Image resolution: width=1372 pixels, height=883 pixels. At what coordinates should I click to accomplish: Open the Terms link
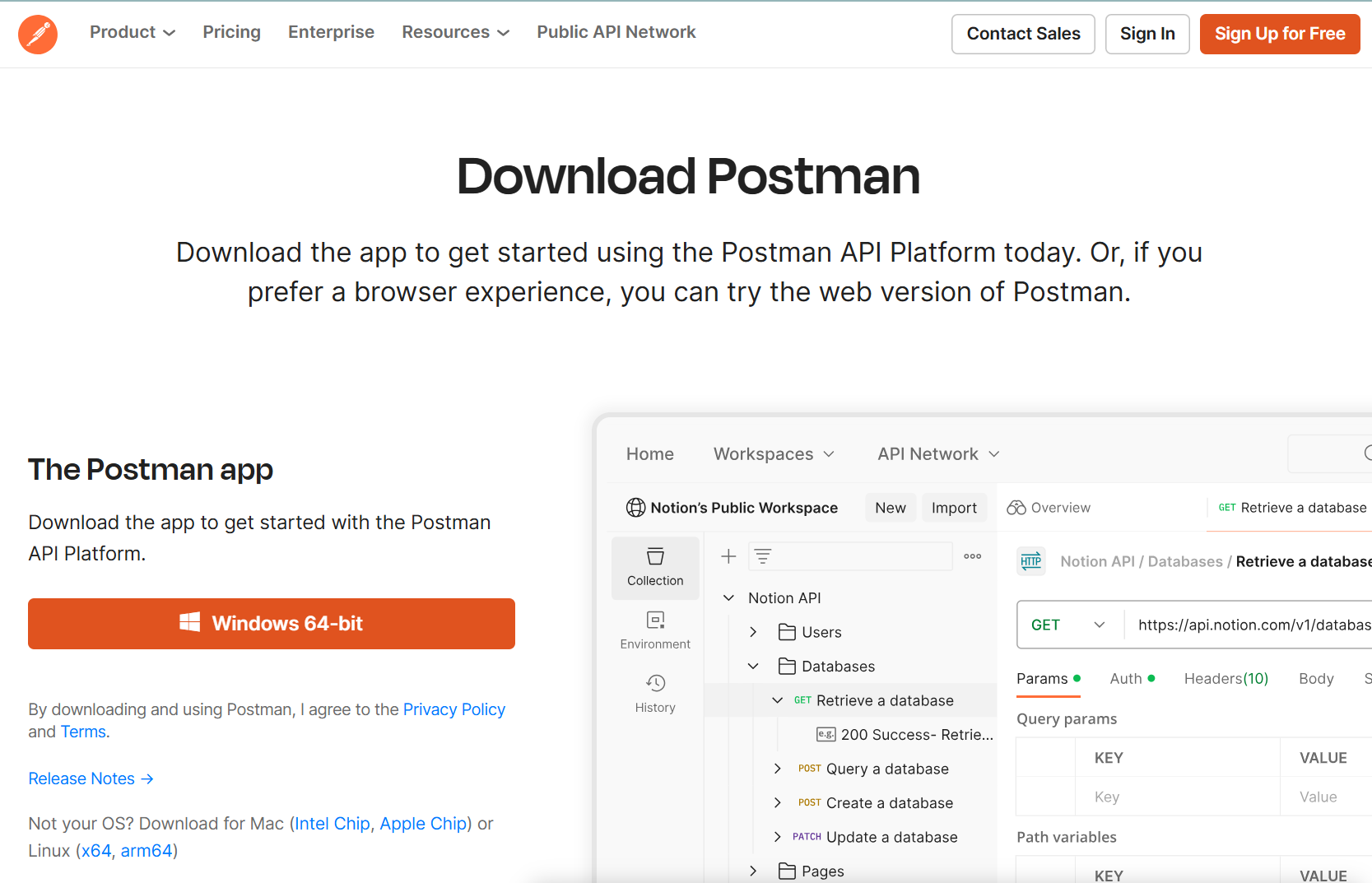coord(83,732)
